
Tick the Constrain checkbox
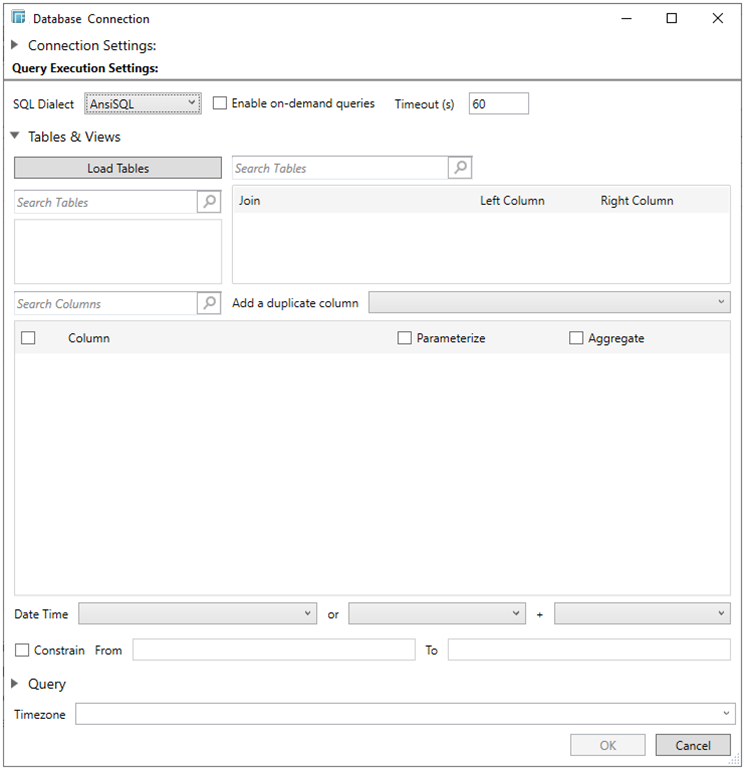tap(22, 650)
